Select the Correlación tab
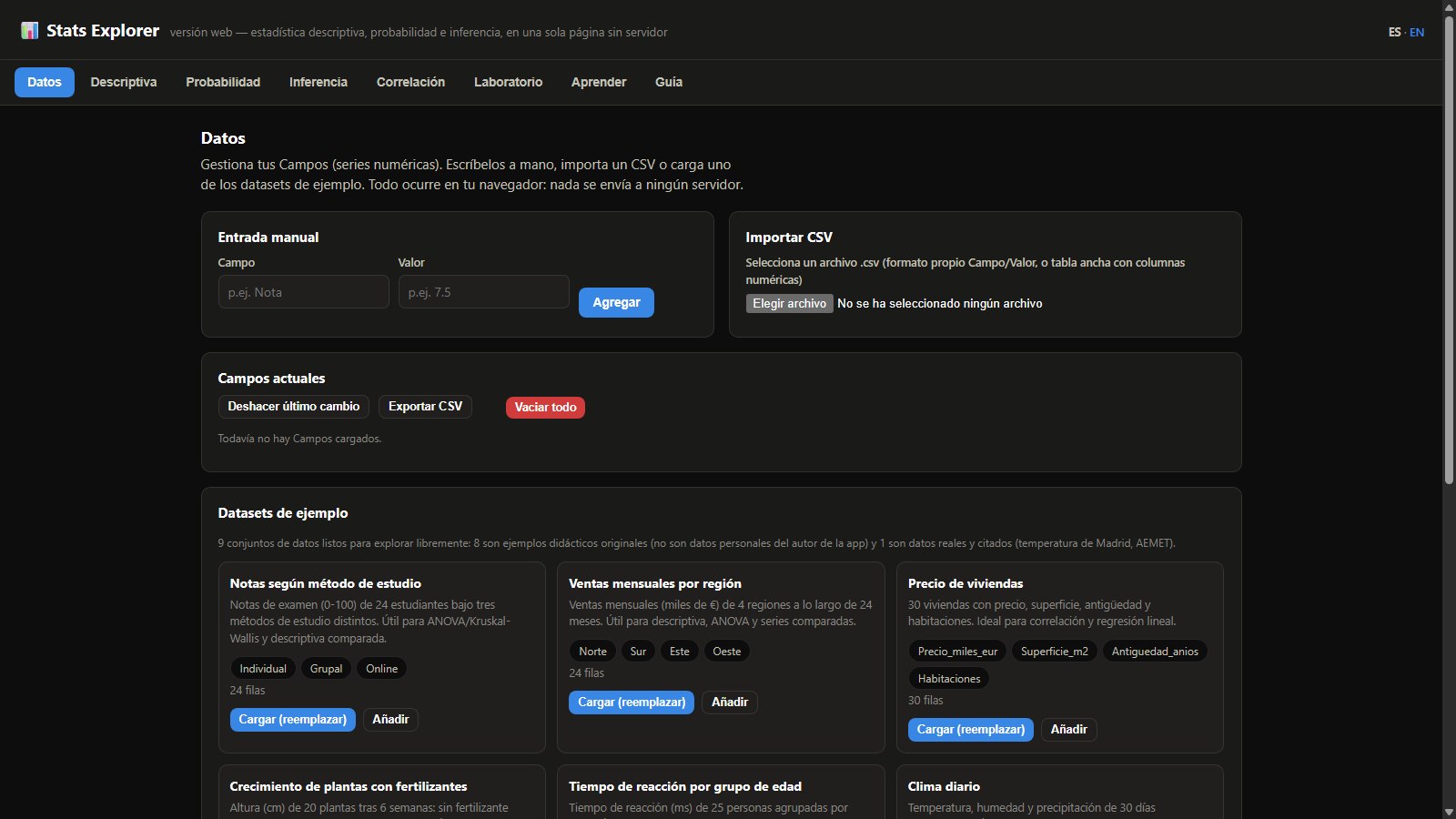This screenshot has width=1456, height=819. tap(410, 82)
